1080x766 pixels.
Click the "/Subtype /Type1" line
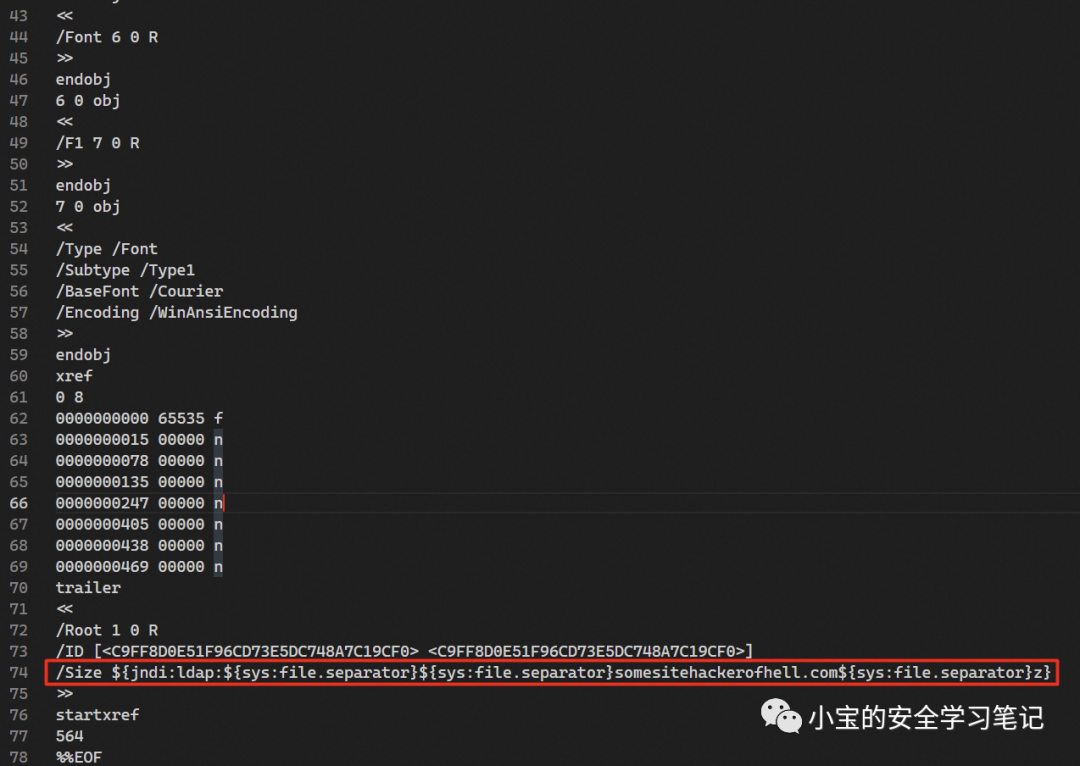click(125, 270)
